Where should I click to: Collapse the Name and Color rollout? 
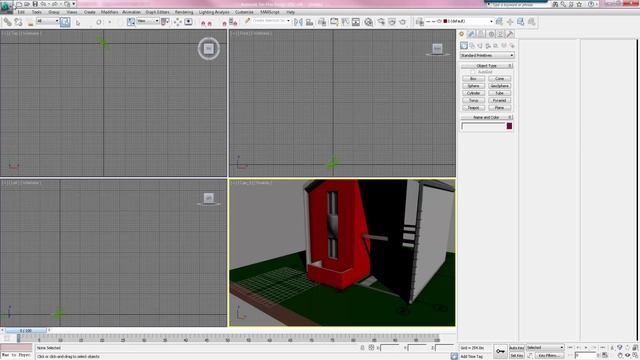[487, 118]
